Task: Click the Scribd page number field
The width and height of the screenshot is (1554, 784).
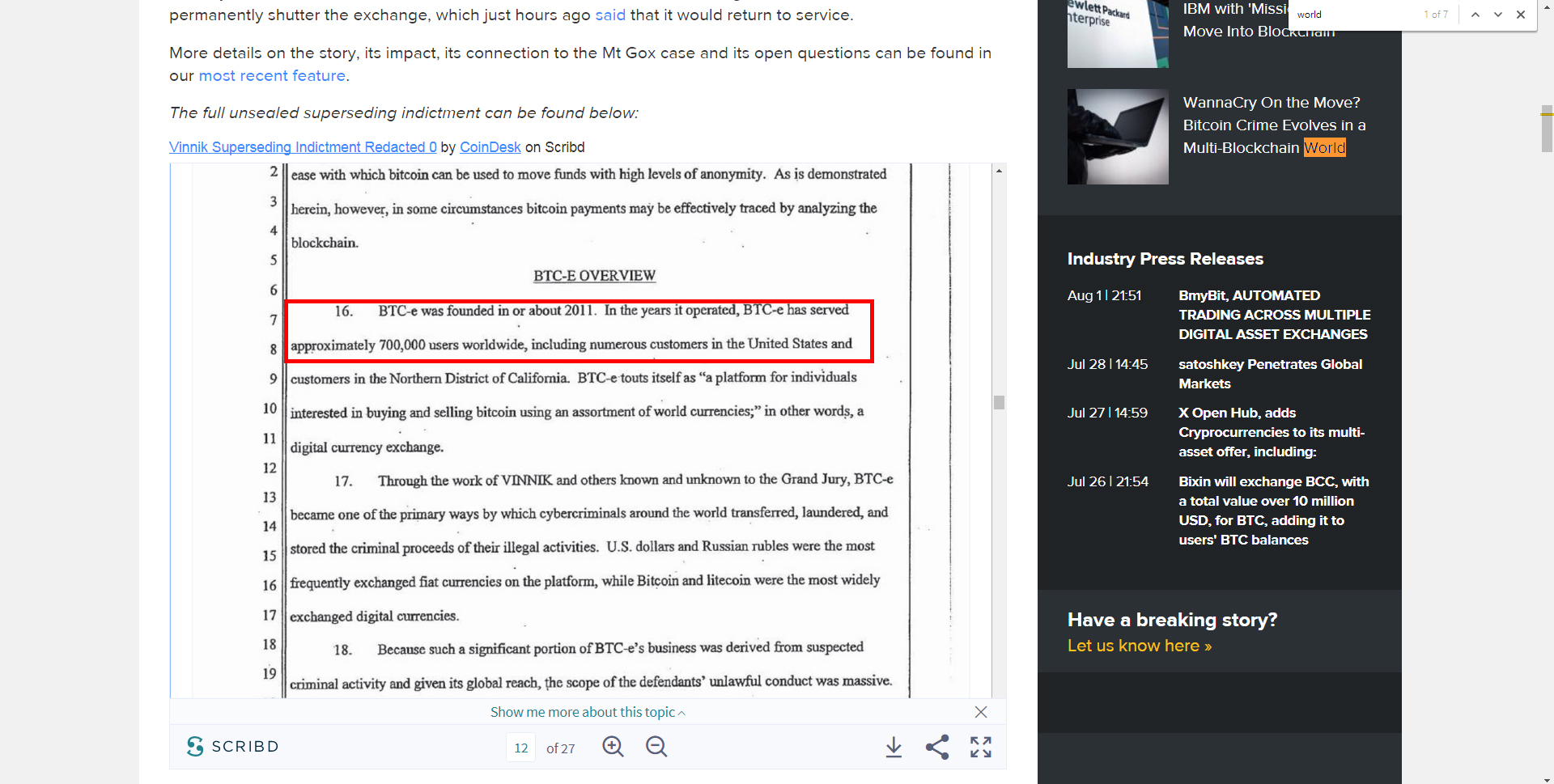Action: point(521,748)
